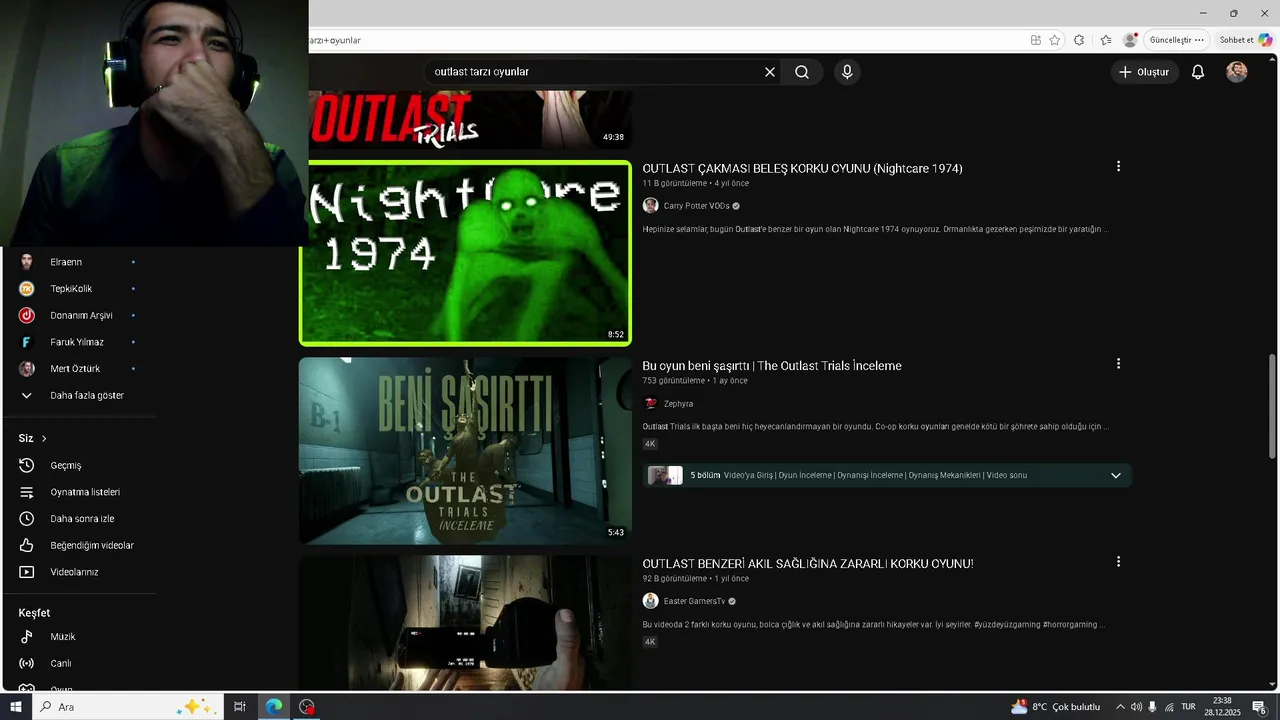Click the Beğendiğim videolar thumbs-up icon

[x=27, y=546]
